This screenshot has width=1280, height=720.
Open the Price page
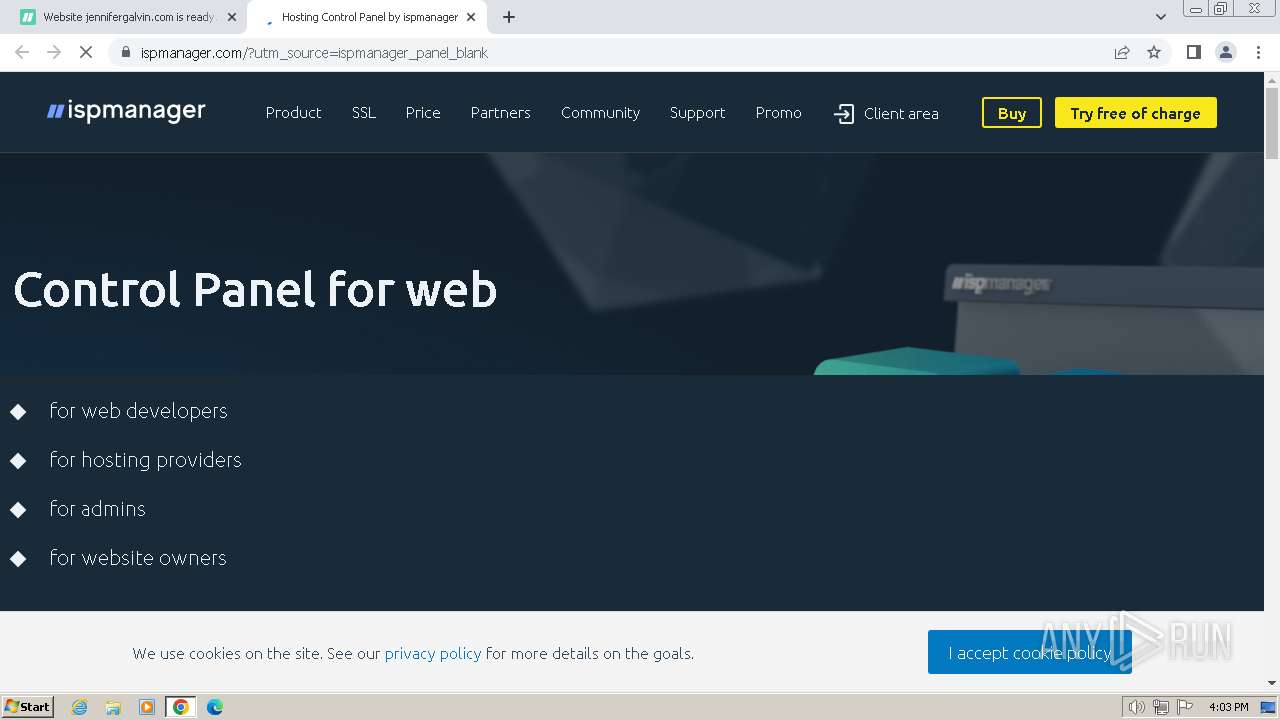(423, 113)
